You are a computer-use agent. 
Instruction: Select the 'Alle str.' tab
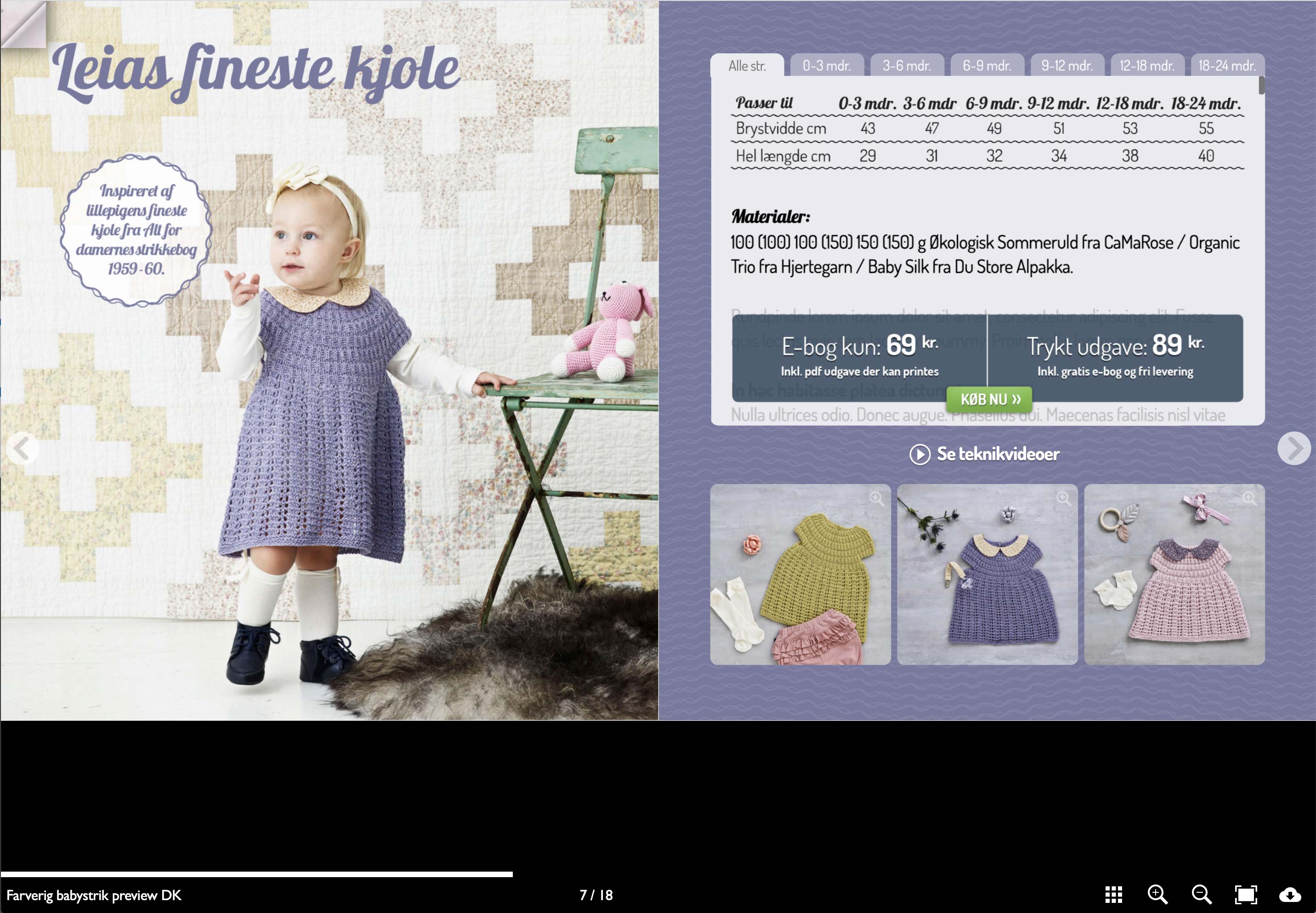747,66
